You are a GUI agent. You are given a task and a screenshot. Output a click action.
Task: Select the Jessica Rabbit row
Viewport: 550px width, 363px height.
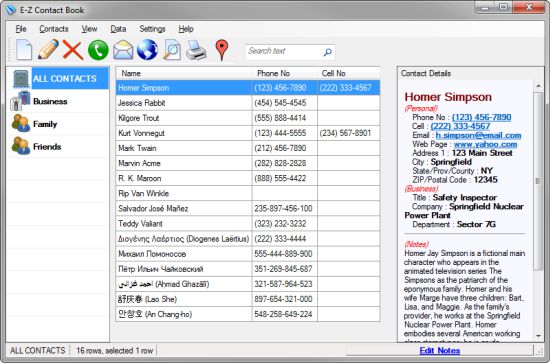click(248, 103)
